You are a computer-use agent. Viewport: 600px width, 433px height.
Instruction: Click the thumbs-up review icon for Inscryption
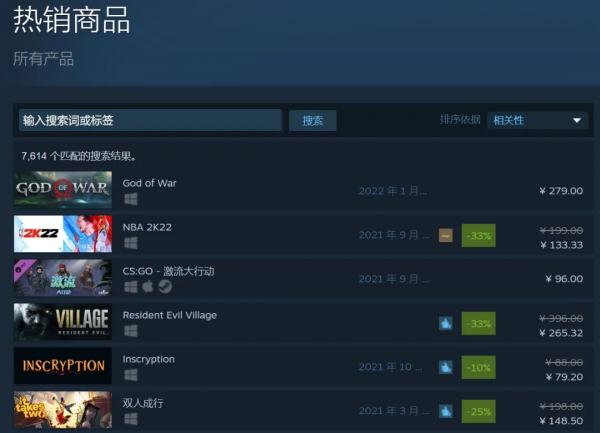pyautogui.click(x=446, y=367)
